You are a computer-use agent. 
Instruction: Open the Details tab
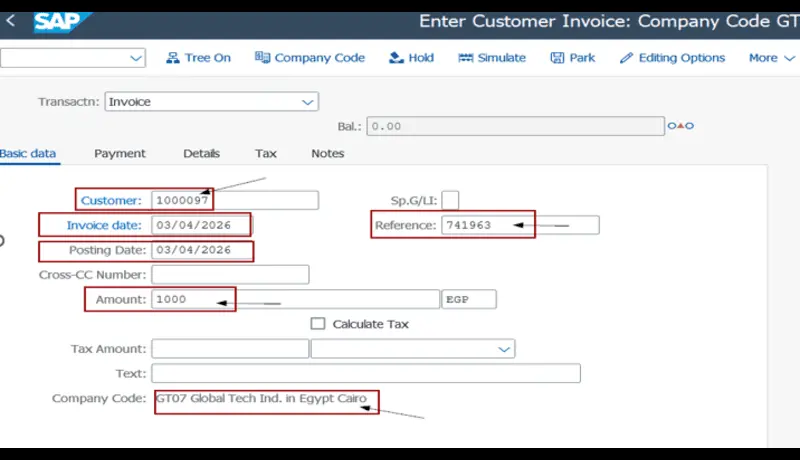click(x=202, y=154)
